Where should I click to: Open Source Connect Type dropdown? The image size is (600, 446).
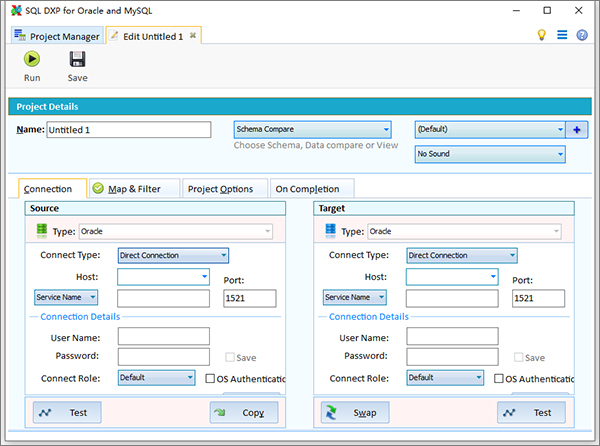point(173,255)
